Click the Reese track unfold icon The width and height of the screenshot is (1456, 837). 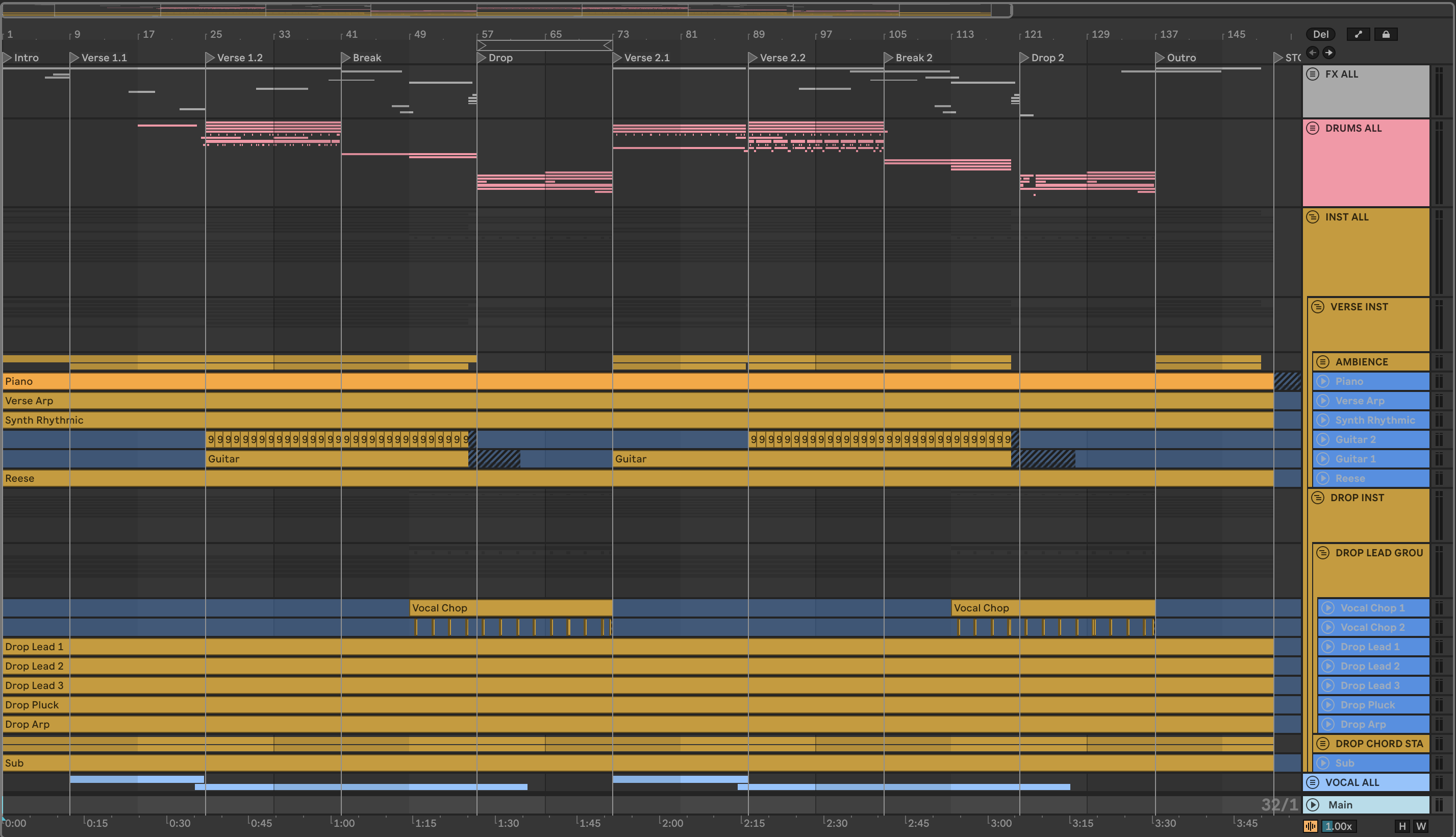coord(1323,478)
